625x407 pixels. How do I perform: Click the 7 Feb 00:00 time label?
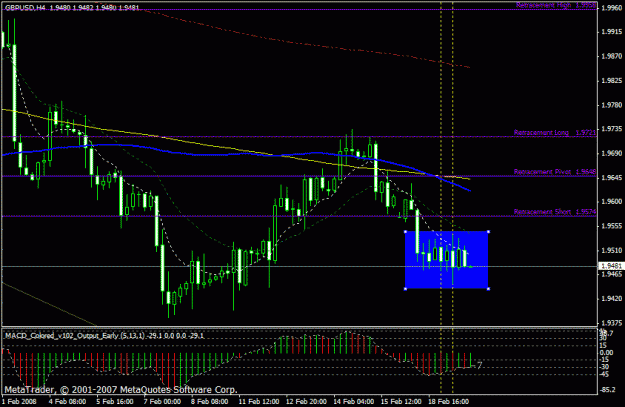pos(162,401)
